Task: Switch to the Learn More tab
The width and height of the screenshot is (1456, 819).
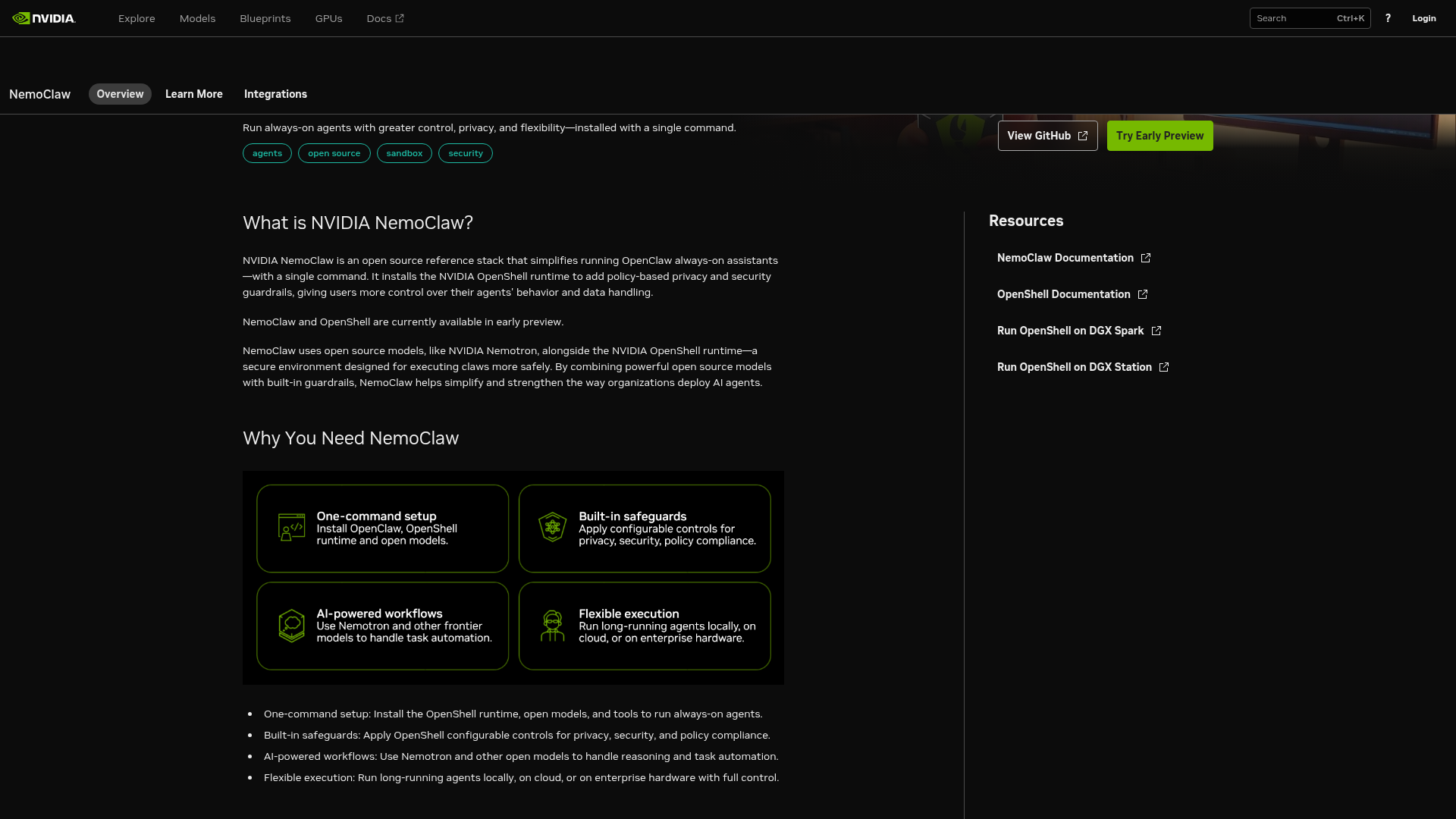Action: click(x=194, y=94)
